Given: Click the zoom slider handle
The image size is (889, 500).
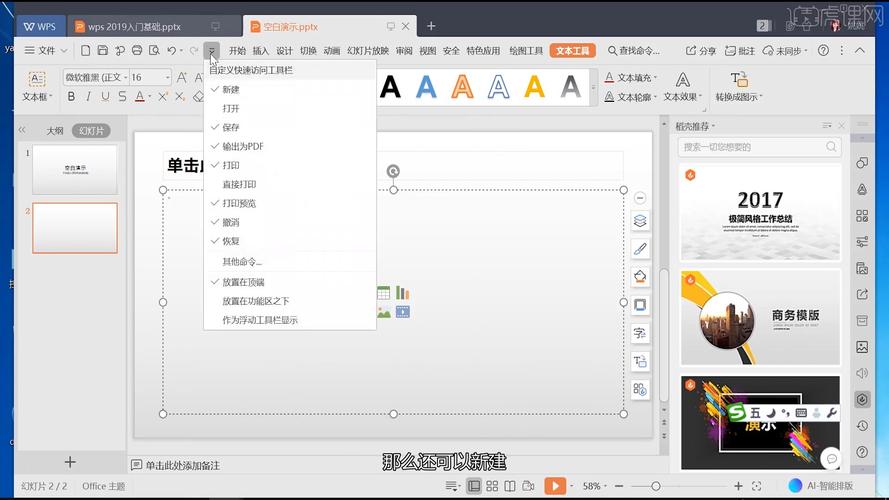Looking at the screenshot, I should [x=656, y=486].
